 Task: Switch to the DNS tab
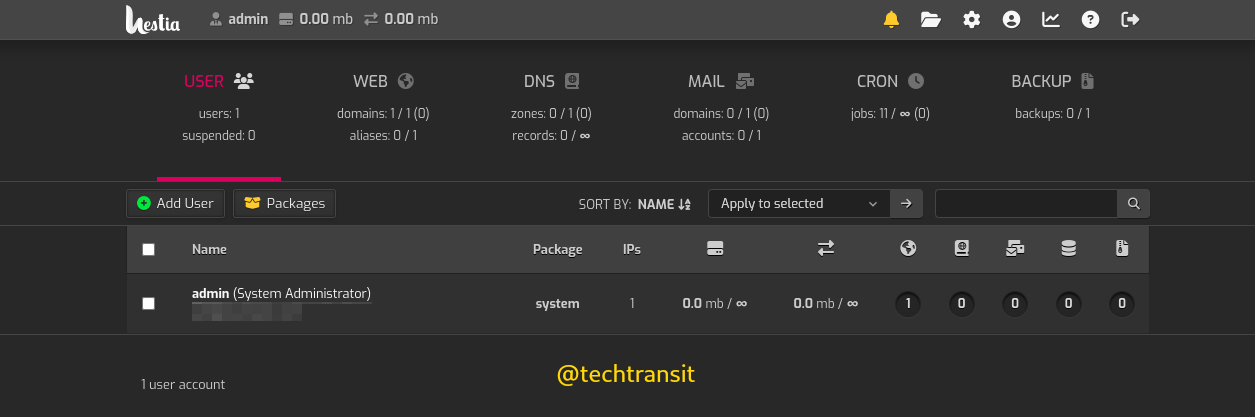pos(551,82)
